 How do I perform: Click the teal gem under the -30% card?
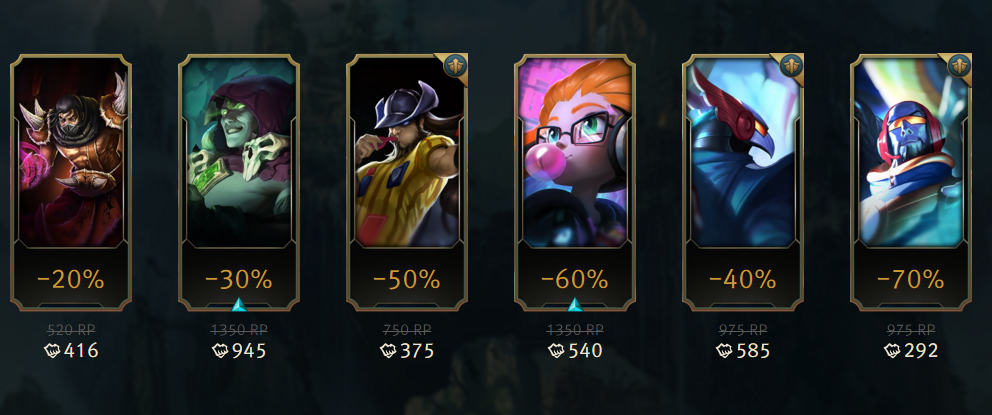coord(239,306)
